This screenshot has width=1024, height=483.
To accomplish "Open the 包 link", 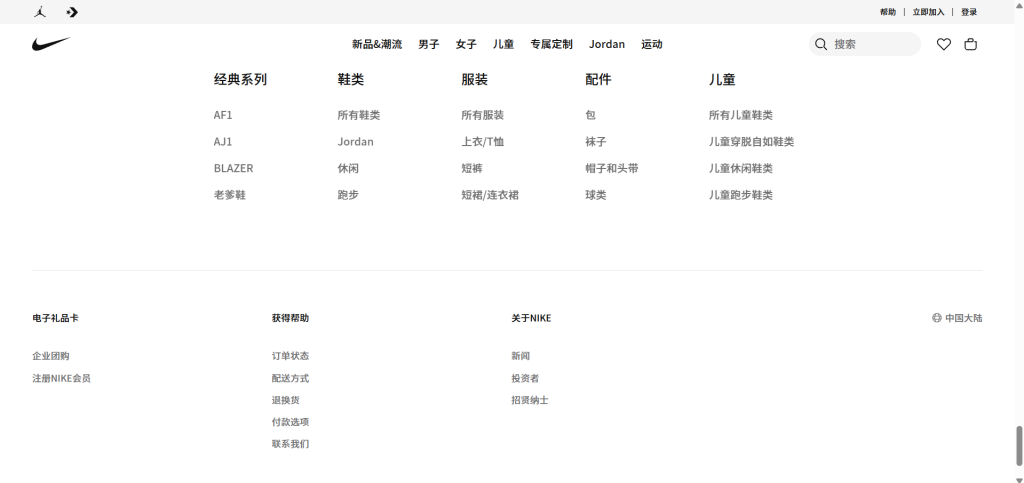I will point(590,115).
